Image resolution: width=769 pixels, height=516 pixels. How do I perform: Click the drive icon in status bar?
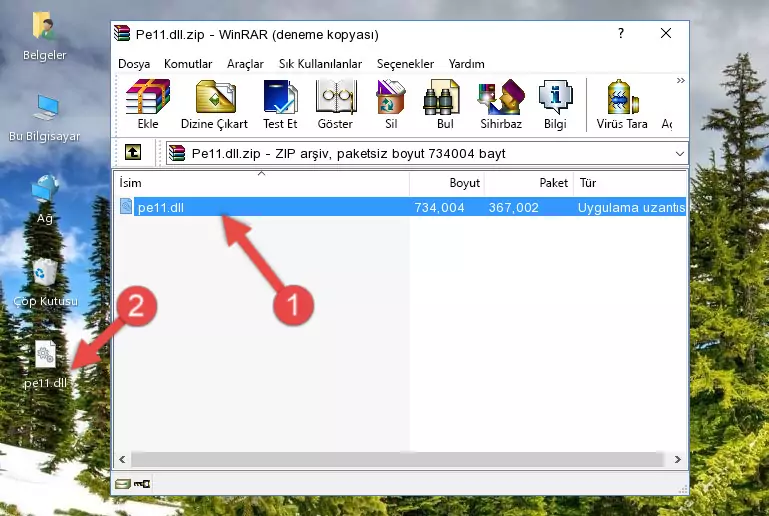(x=122, y=485)
